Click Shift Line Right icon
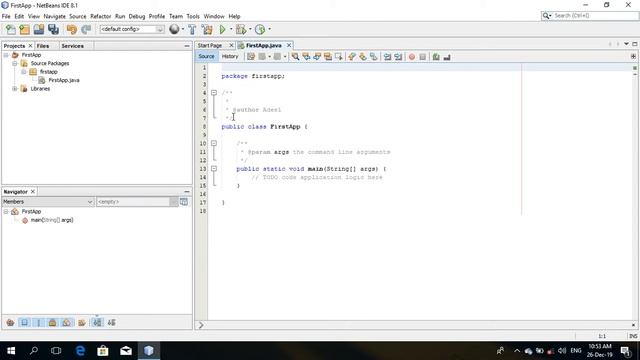This screenshot has width=640, height=360. pos(398,57)
